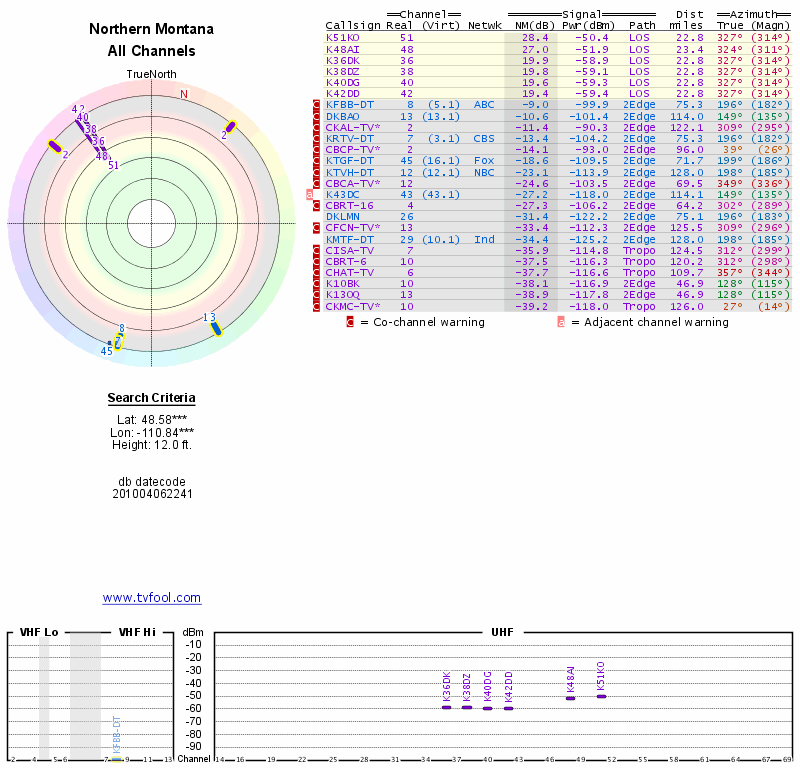Click the adjacent channel warning icon beside K43DC

pyautogui.click(x=309, y=194)
